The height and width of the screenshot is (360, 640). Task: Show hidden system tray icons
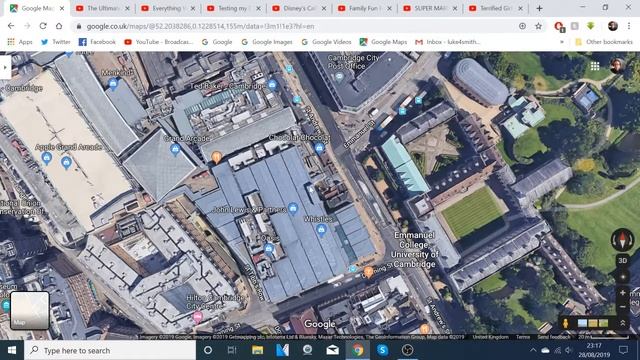coord(533,350)
